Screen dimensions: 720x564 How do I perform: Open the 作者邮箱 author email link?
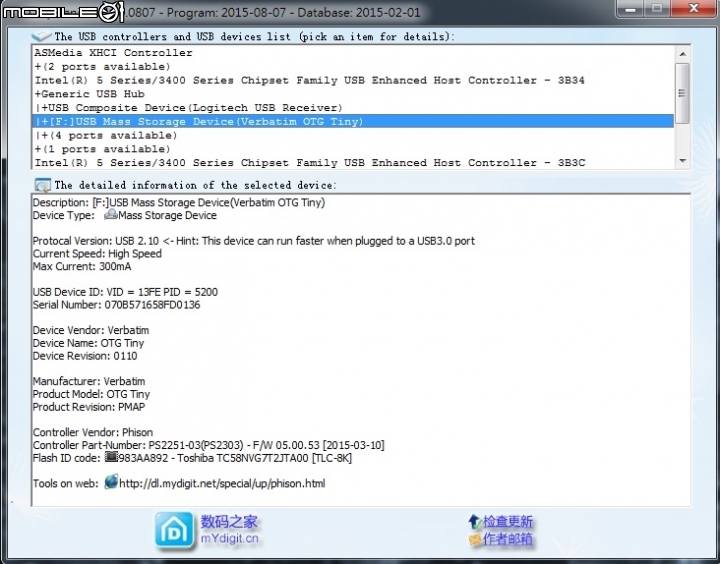click(507, 539)
